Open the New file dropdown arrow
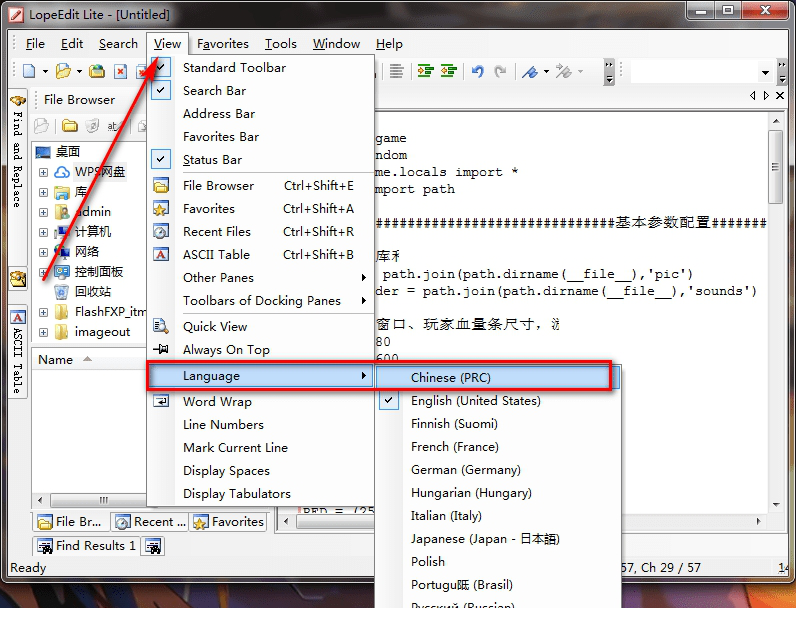Screen dimensions: 796x632 tap(45, 72)
